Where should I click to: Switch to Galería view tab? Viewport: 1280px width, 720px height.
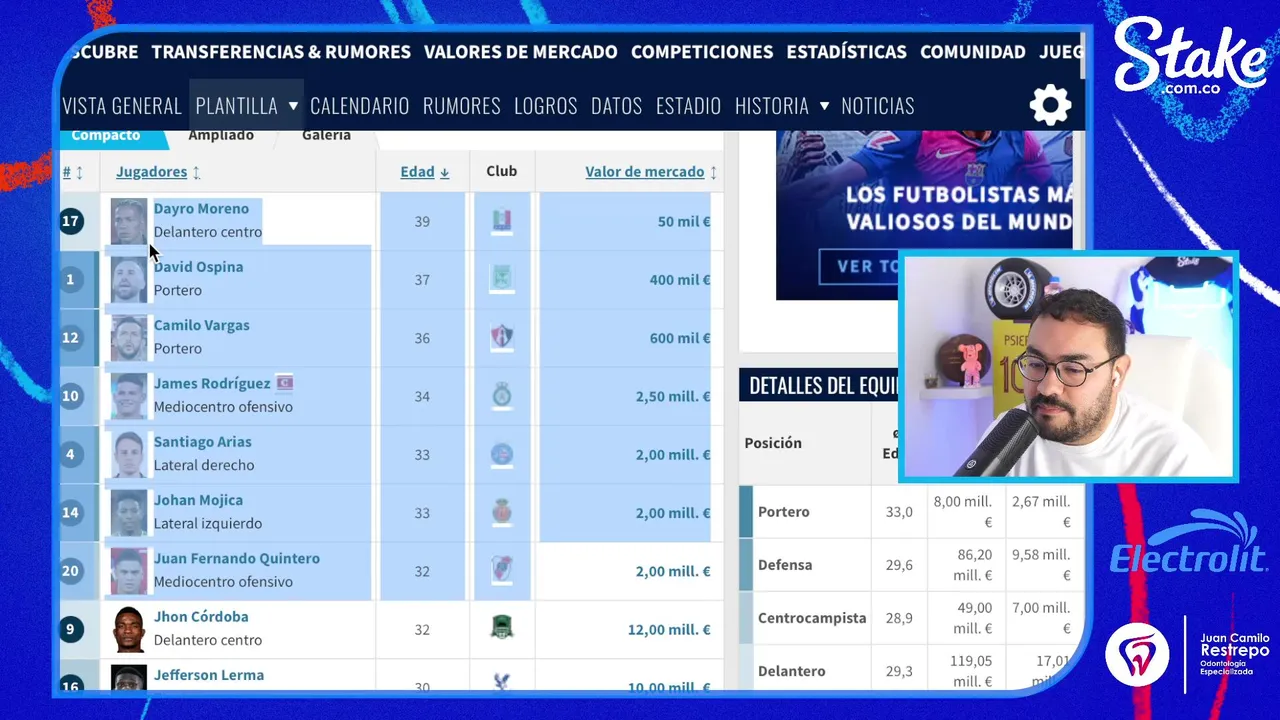(326, 135)
